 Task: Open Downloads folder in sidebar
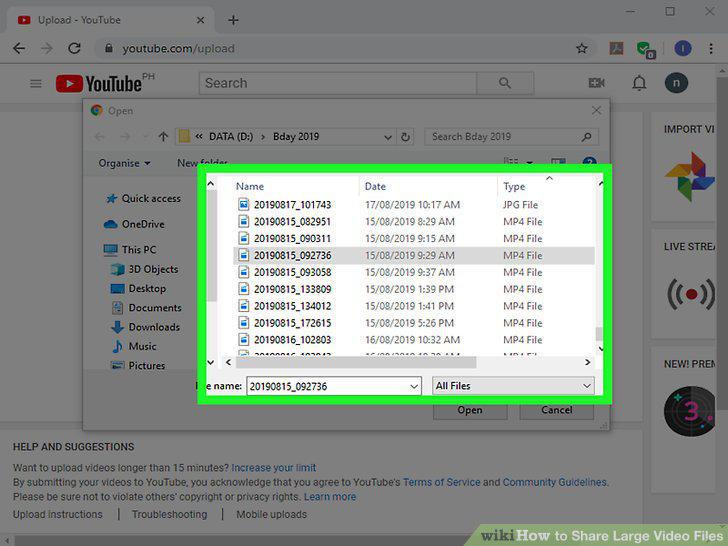pos(145,327)
